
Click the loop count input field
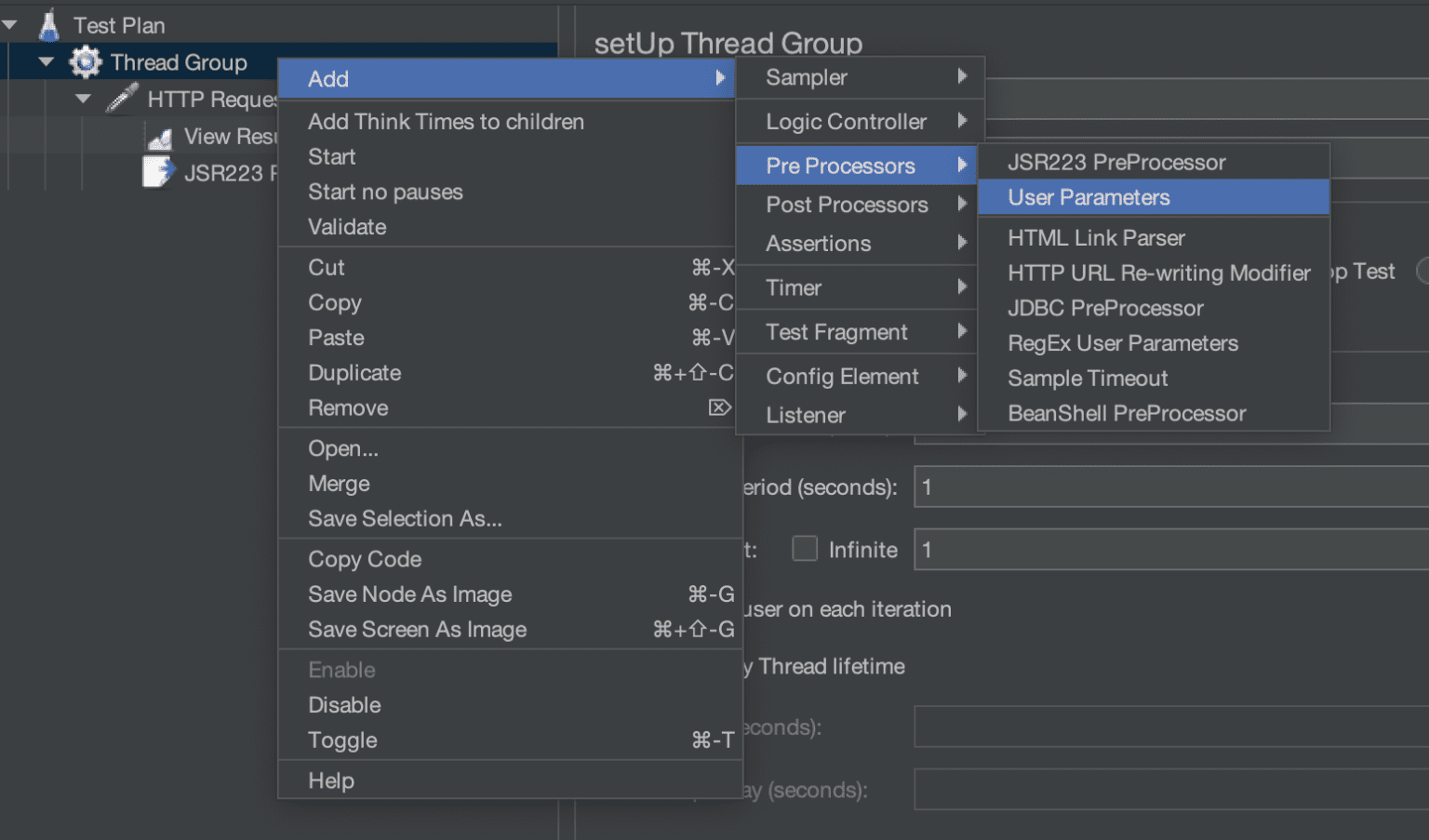1170,550
